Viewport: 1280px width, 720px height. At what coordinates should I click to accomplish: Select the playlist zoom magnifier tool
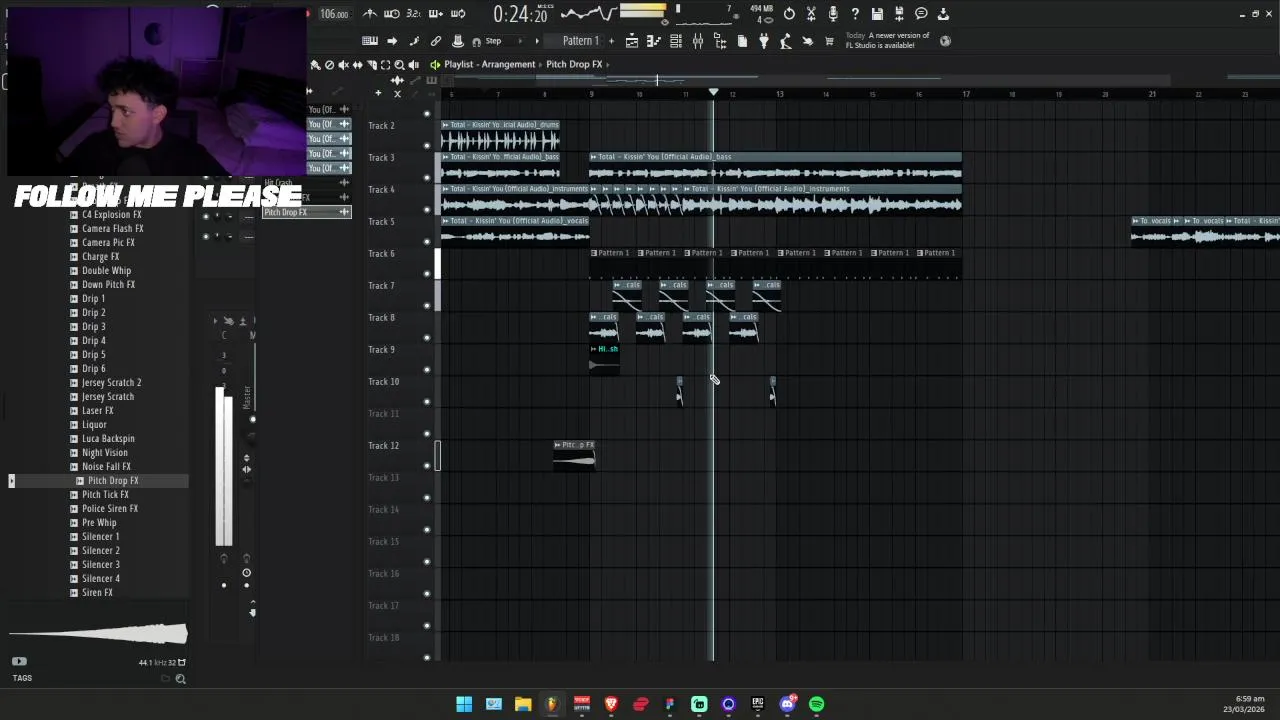tap(399, 64)
